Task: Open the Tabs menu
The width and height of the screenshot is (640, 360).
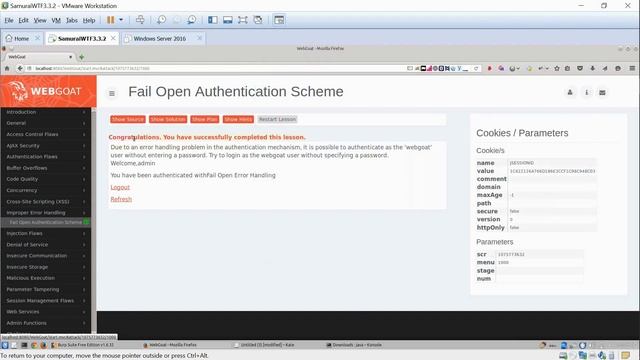Action: pos(72,20)
